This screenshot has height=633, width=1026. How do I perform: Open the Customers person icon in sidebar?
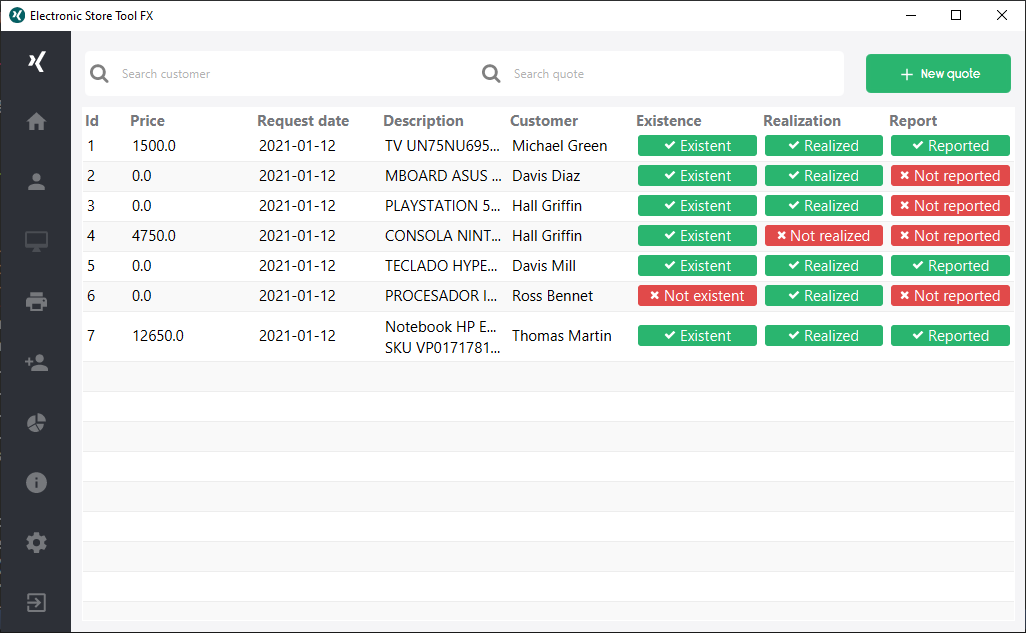click(36, 181)
